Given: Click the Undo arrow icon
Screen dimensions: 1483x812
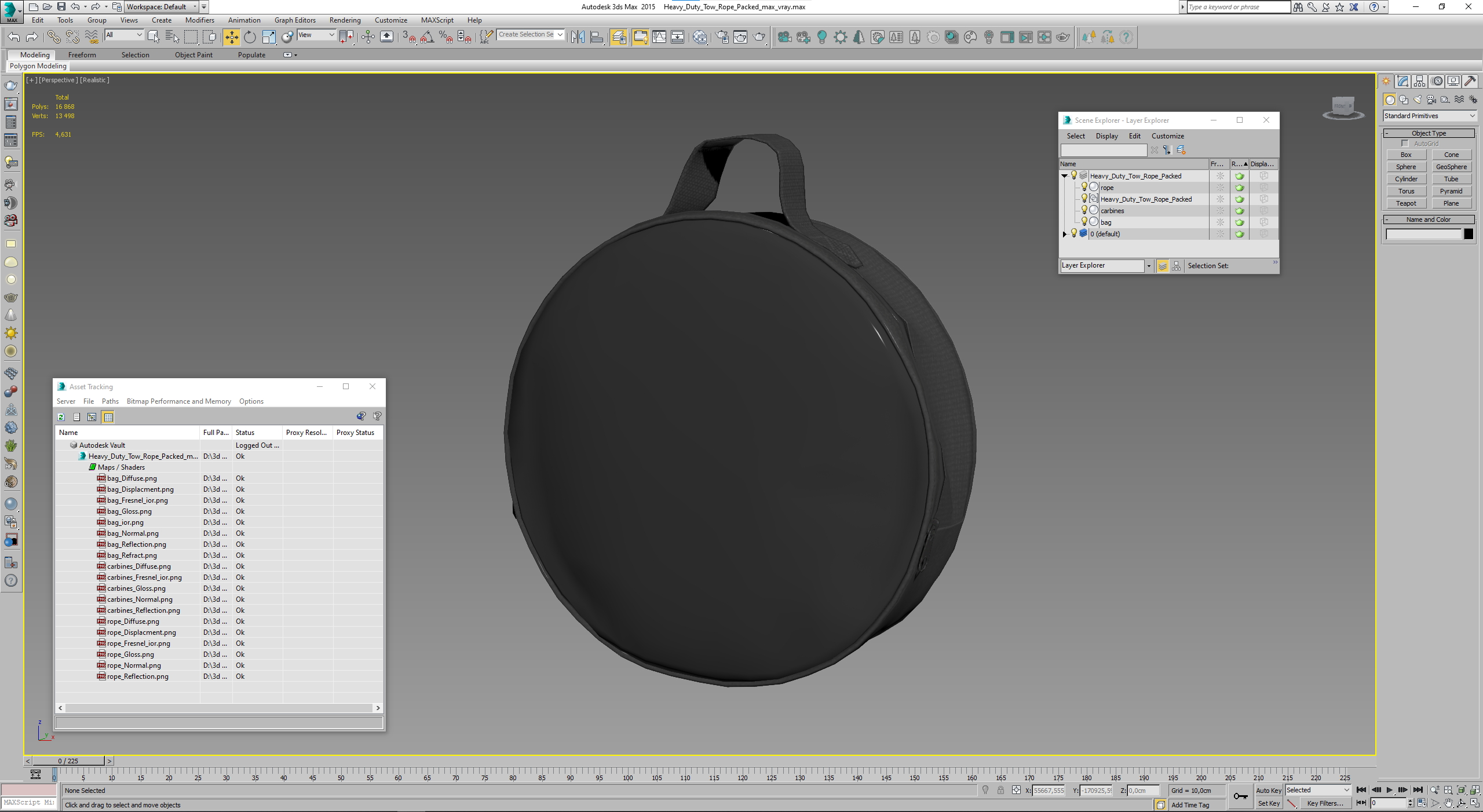Looking at the screenshot, I should (x=13, y=37).
